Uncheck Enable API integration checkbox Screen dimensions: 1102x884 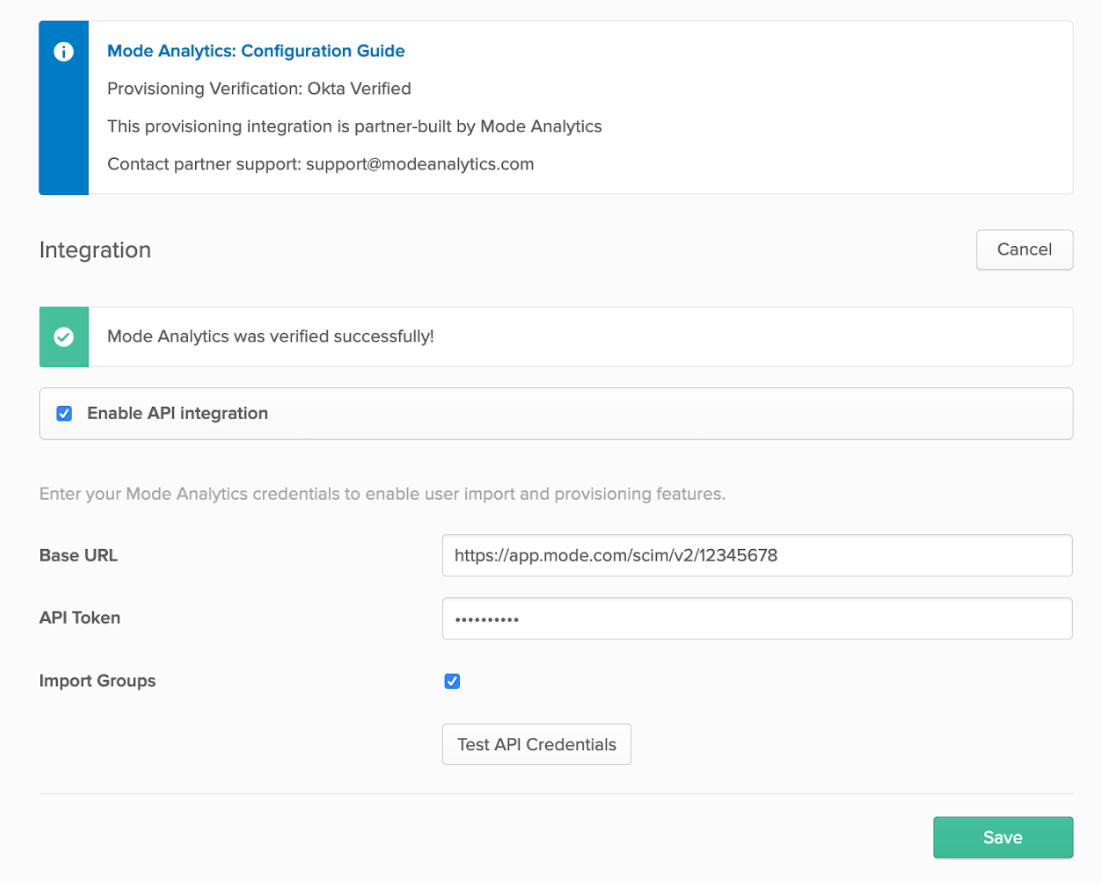(64, 413)
